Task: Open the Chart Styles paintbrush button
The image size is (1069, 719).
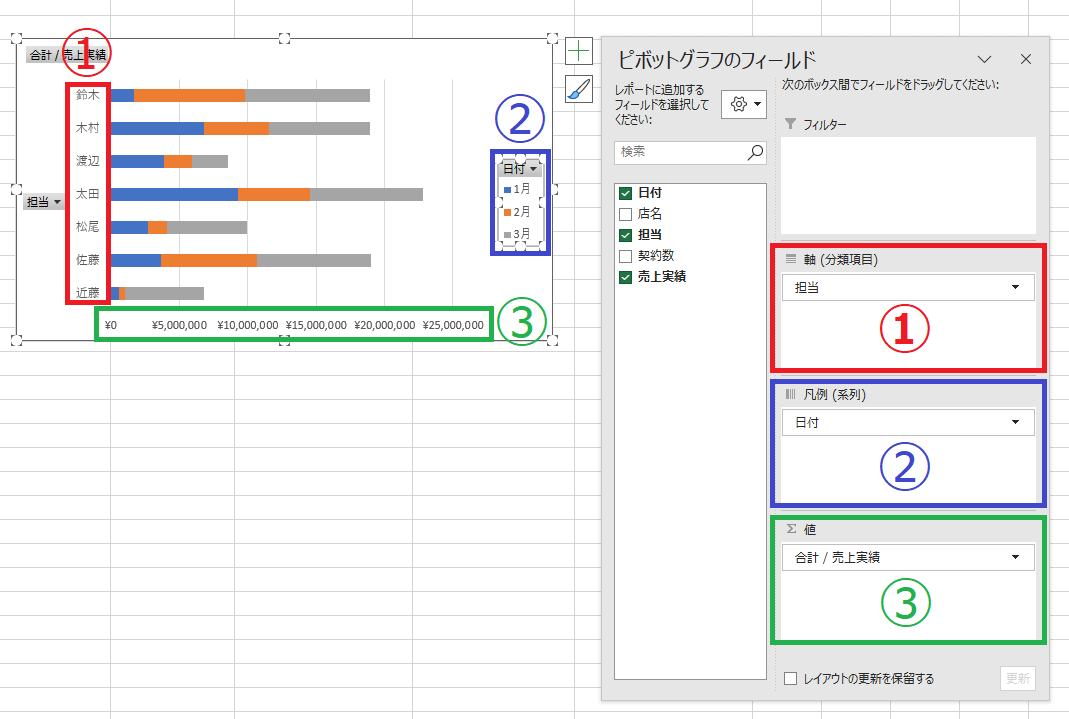Action: 579,88
